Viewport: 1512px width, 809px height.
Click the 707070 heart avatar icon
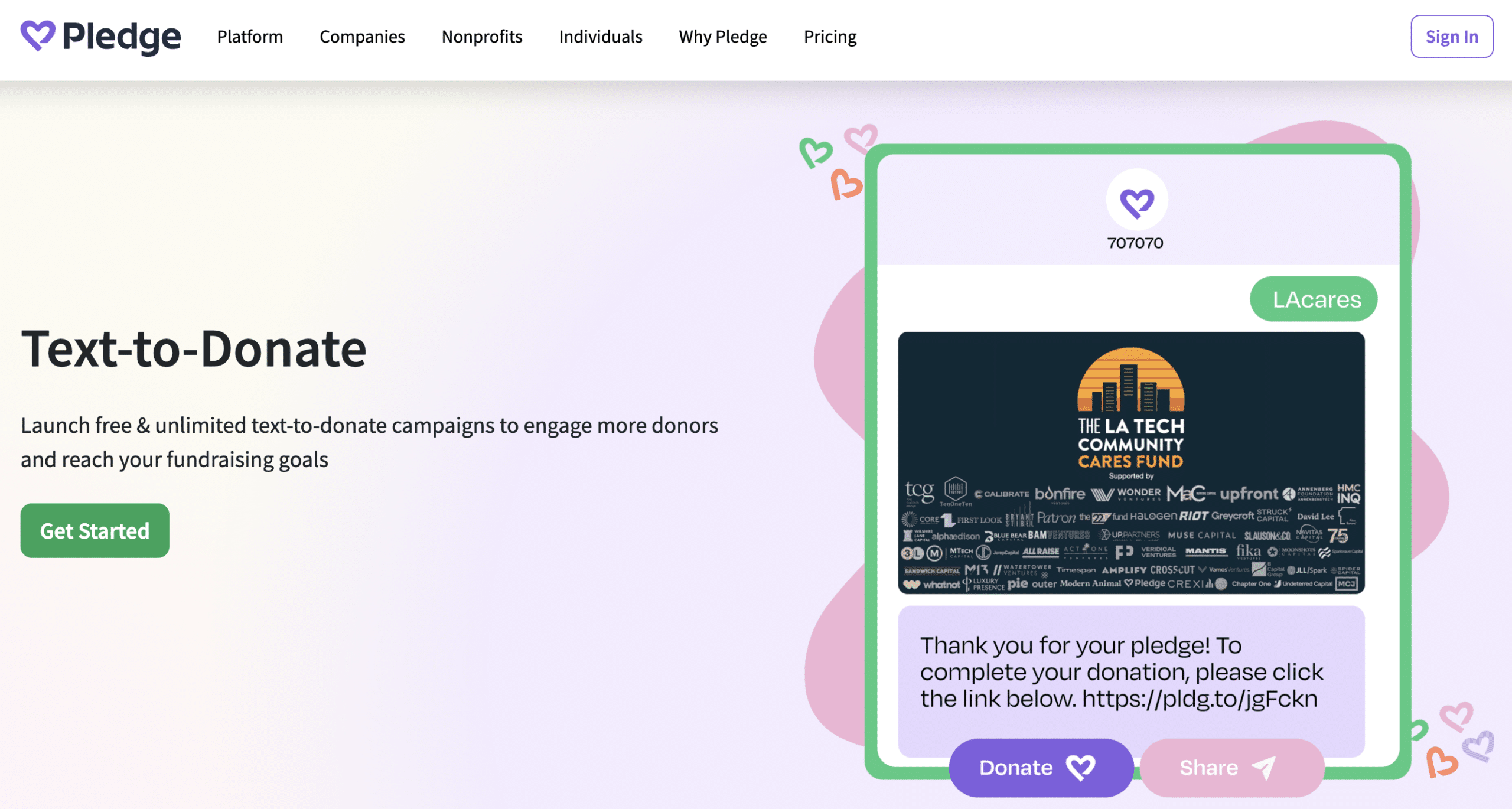tap(1137, 200)
